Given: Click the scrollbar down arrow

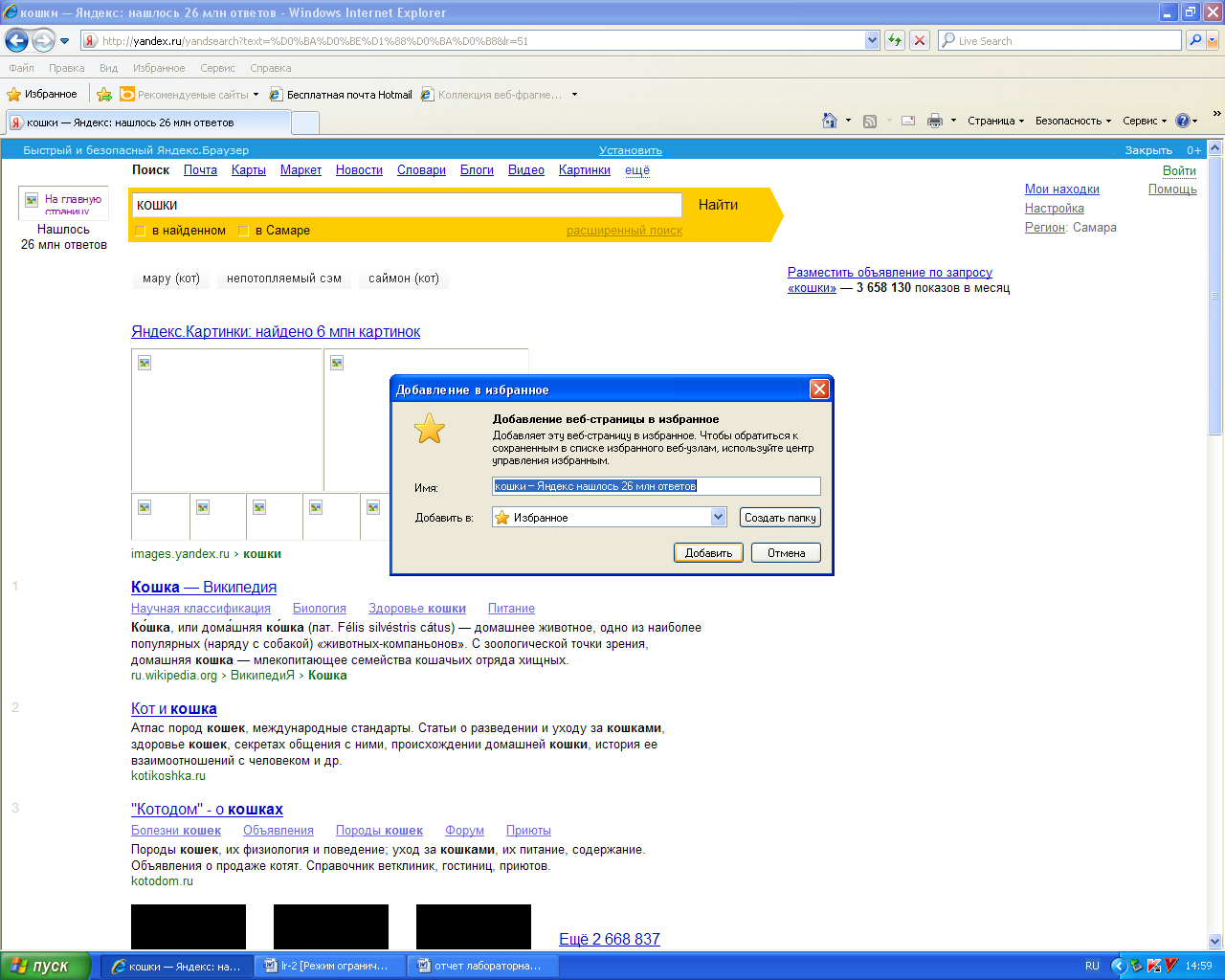Looking at the screenshot, I should tap(1215, 942).
